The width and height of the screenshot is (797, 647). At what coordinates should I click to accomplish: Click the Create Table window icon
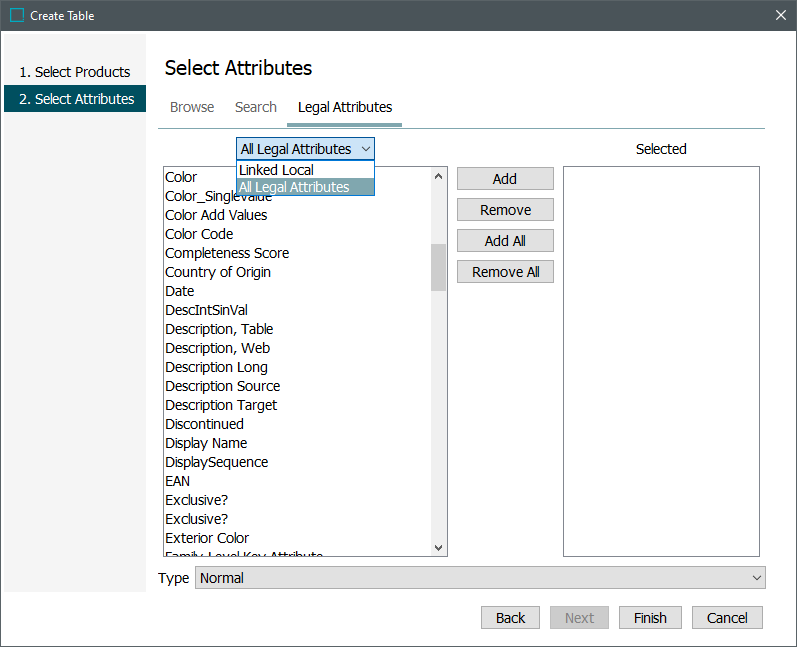(x=17, y=15)
